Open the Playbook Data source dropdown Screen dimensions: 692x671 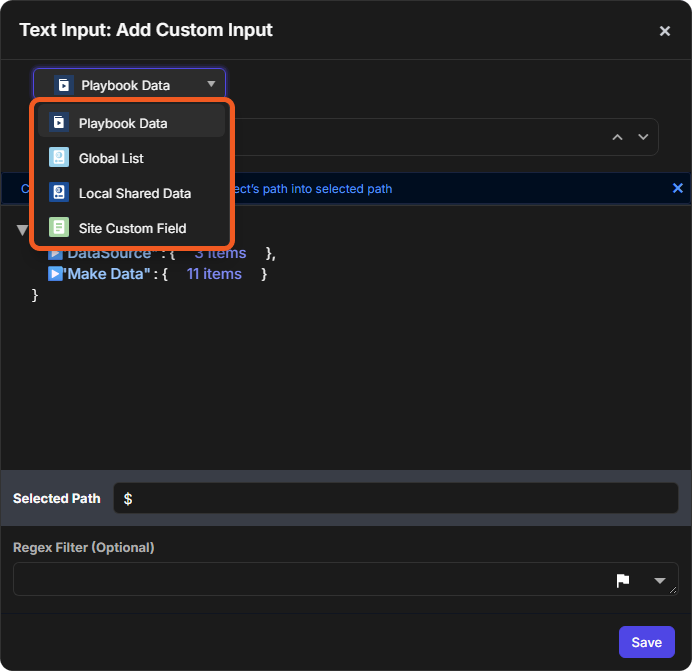pyautogui.click(x=129, y=84)
